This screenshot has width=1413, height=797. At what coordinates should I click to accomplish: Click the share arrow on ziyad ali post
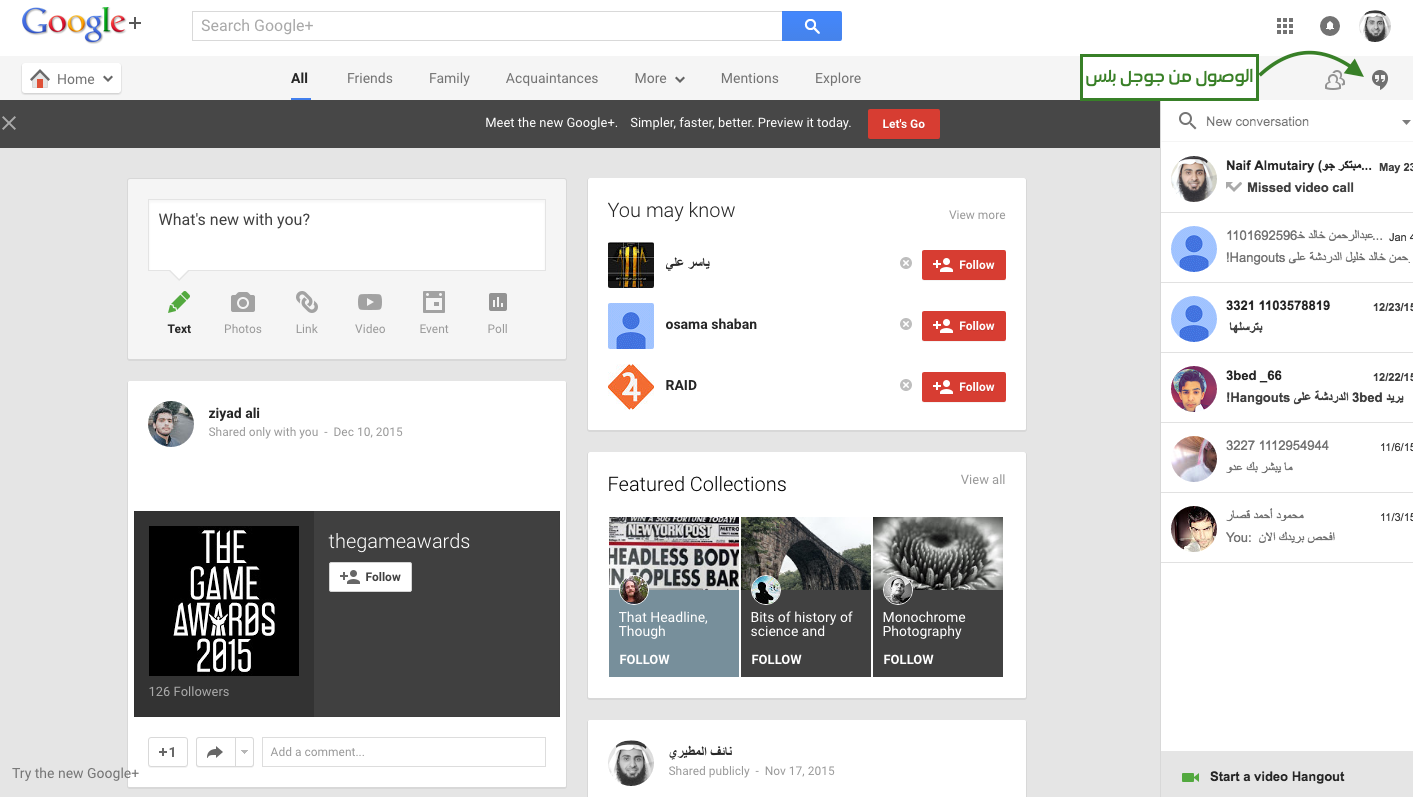point(215,752)
